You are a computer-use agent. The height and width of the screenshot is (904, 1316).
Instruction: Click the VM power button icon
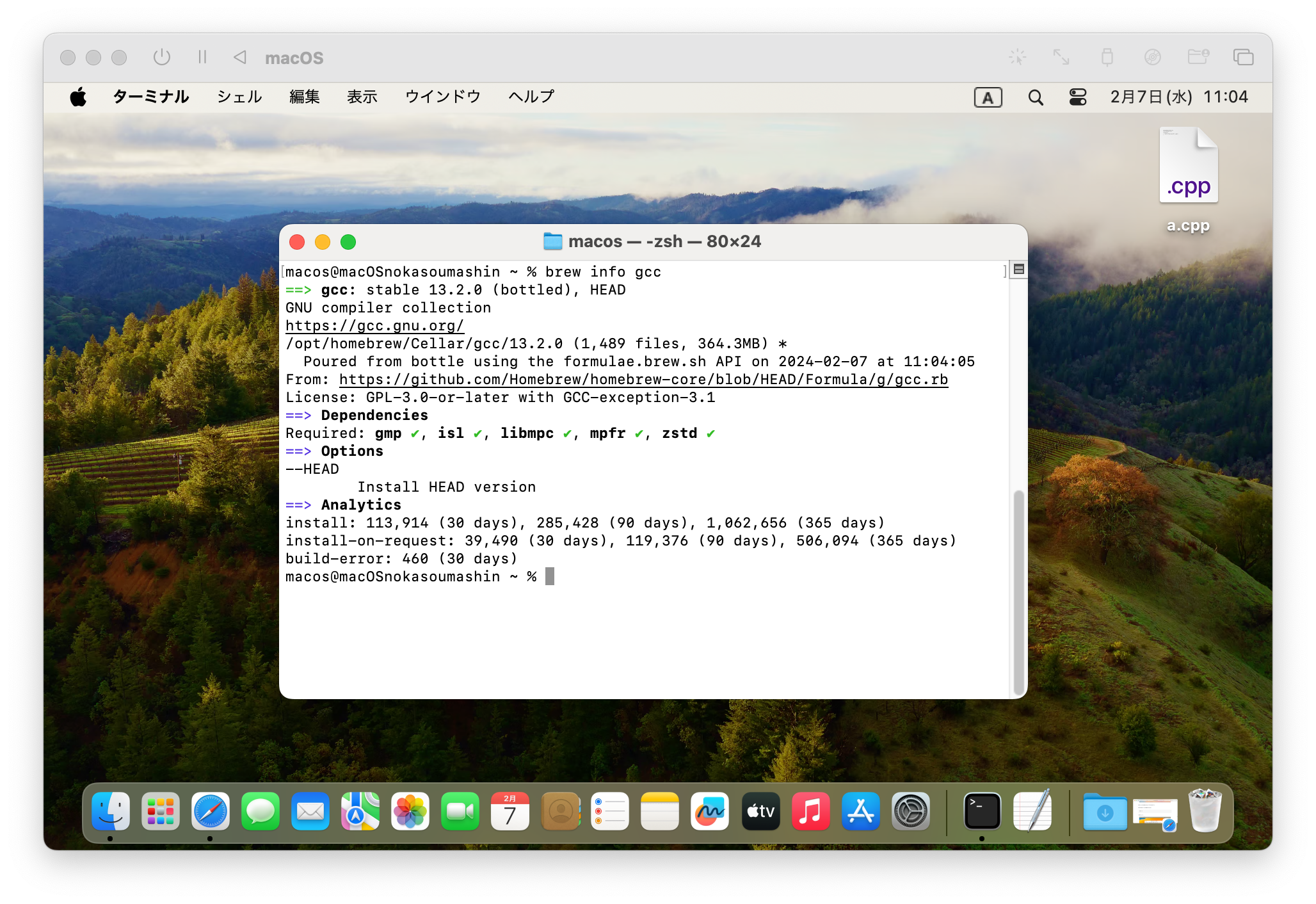[x=162, y=58]
